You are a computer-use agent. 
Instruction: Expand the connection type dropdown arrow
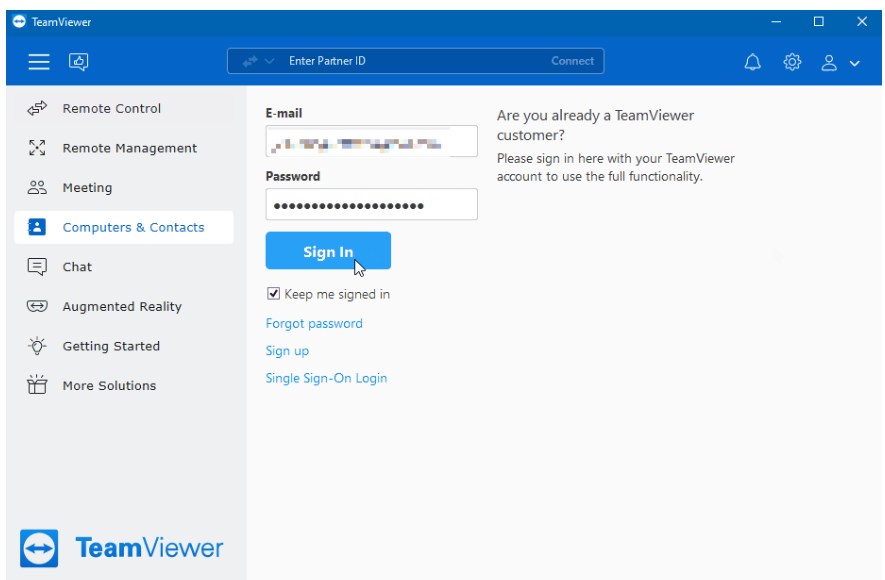tap(270, 61)
